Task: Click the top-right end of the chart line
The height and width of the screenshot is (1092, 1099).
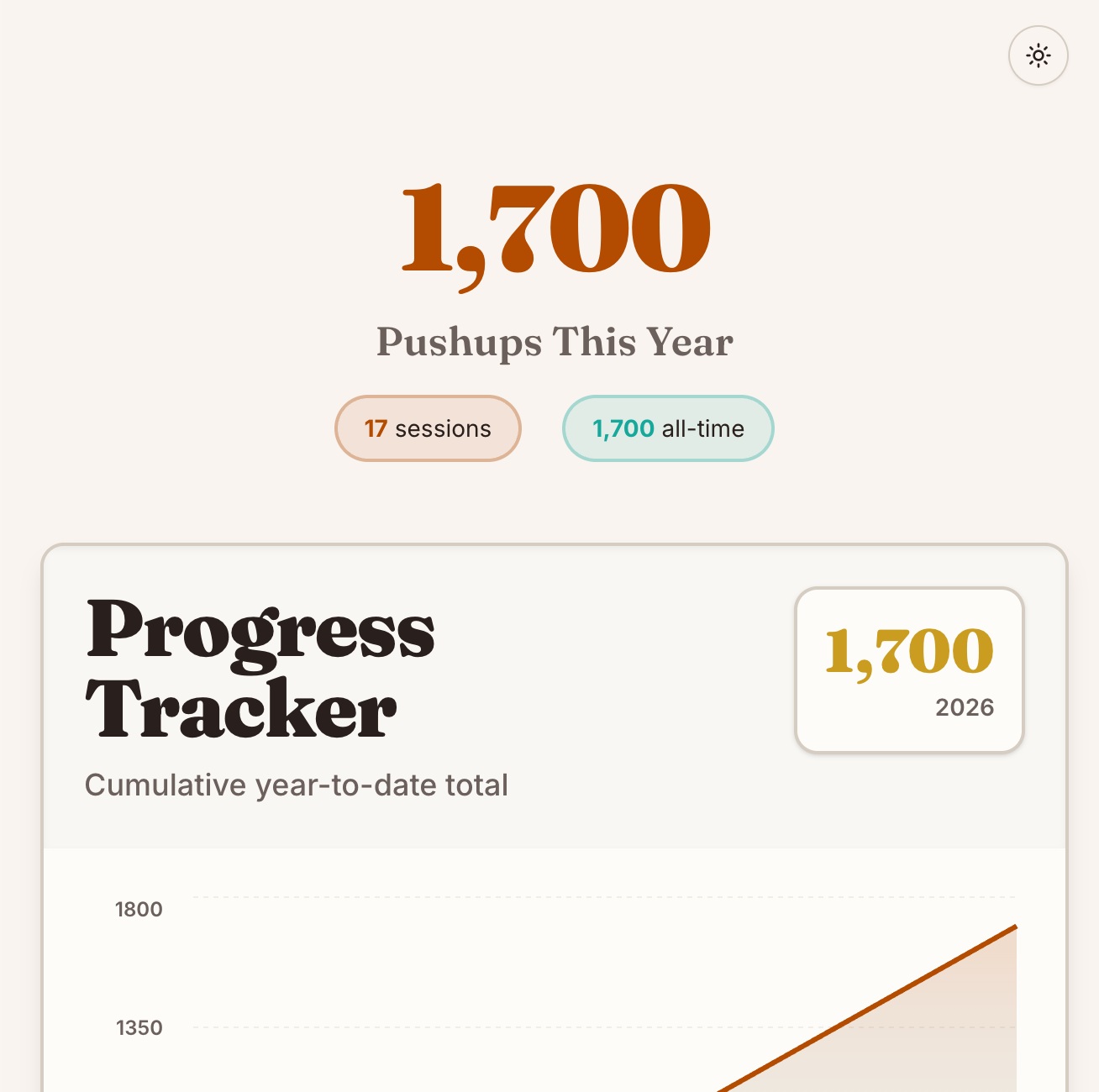Action: tap(1014, 927)
